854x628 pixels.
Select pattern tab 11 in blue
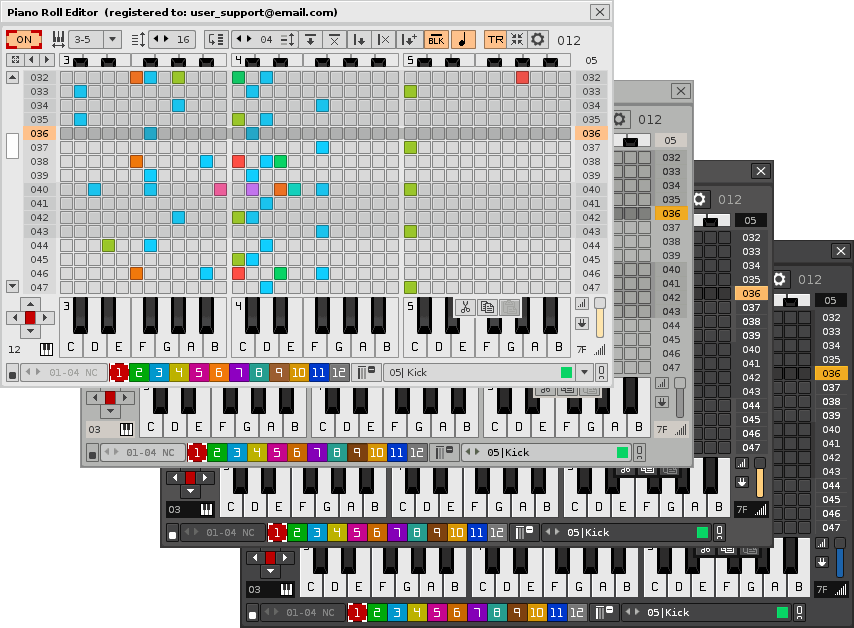click(318, 372)
